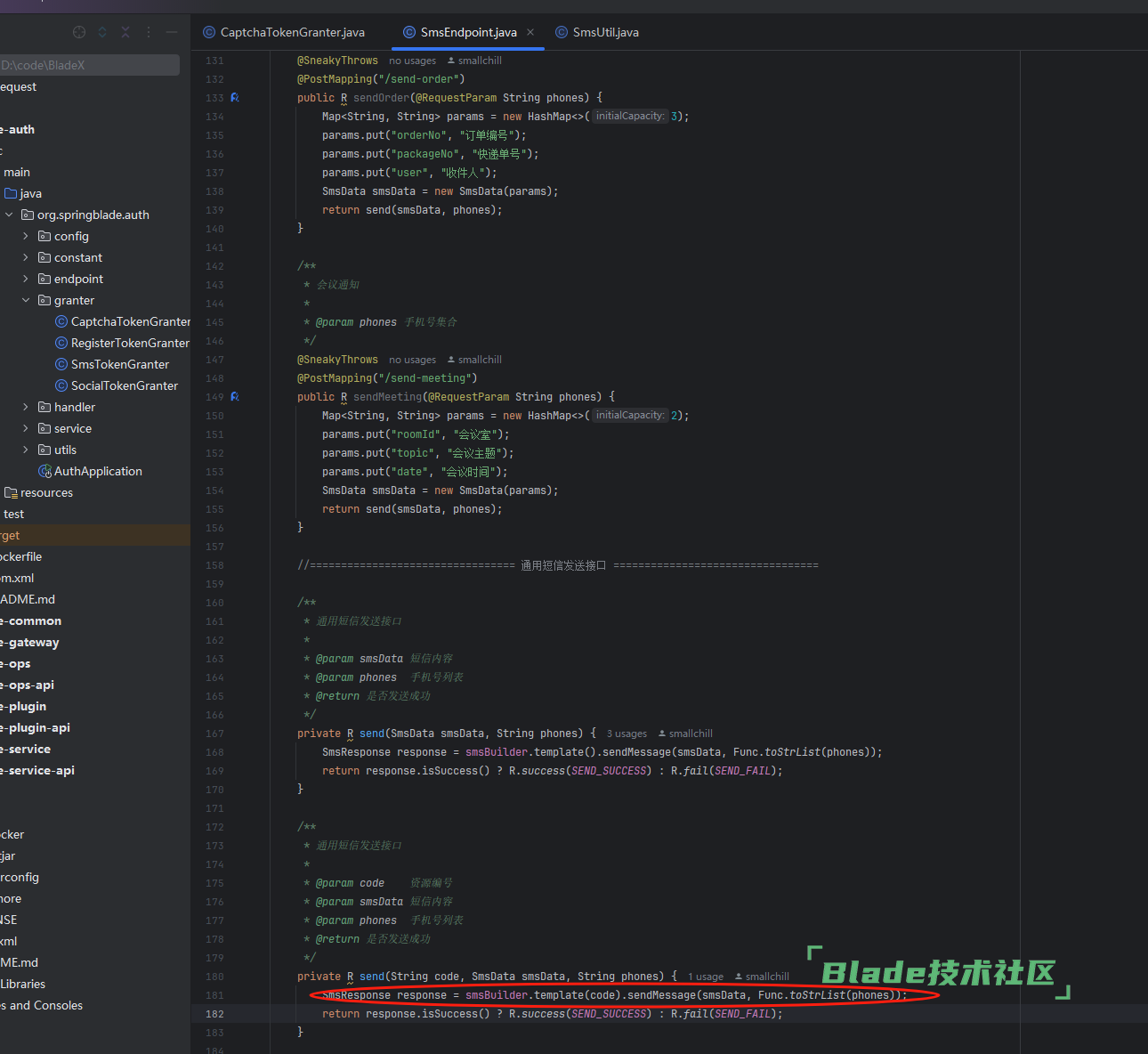
Task: Click gutter request-mapping icon on line 133
Action: pyautogui.click(x=235, y=98)
